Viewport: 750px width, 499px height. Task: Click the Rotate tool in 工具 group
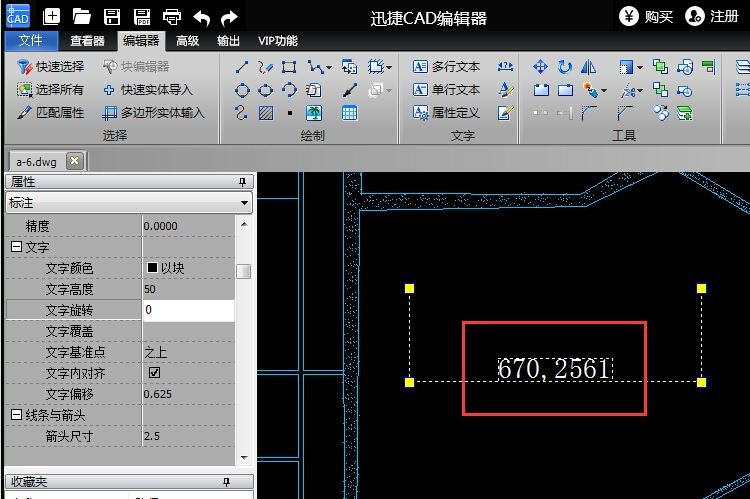(565, 67)
